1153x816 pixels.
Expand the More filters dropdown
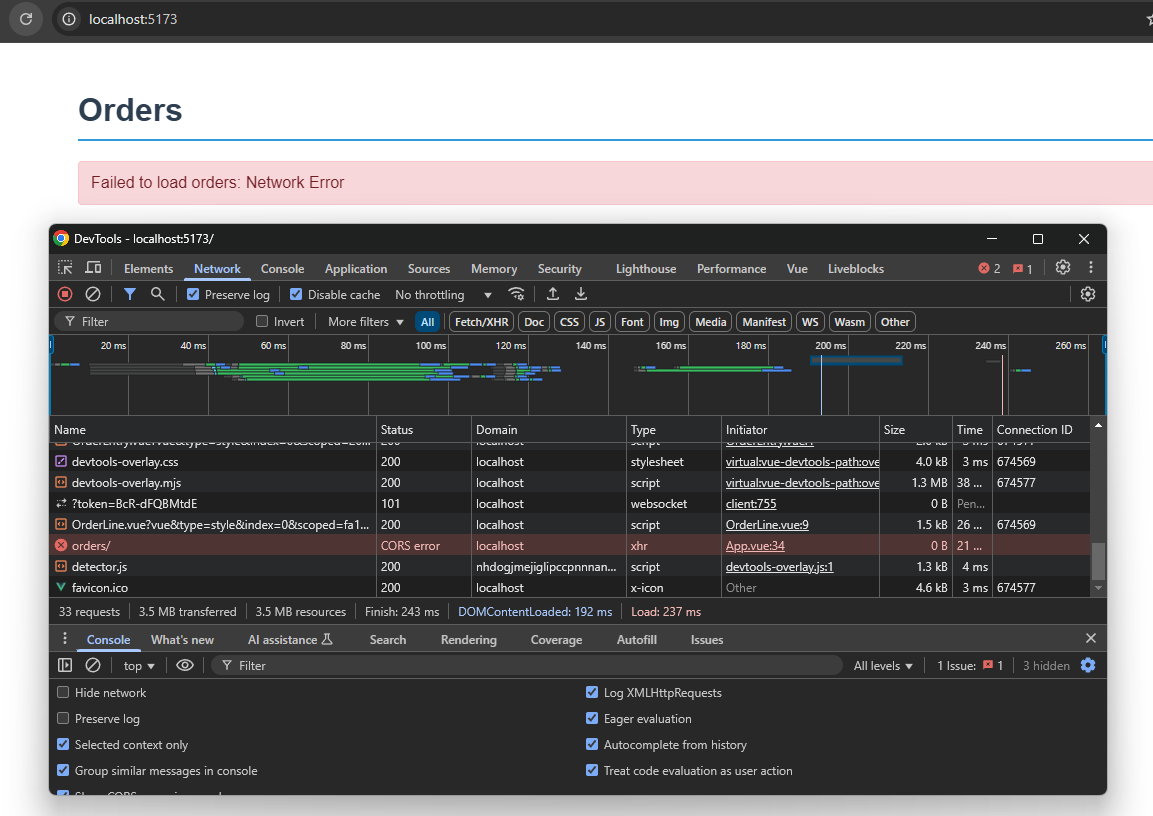click(365, 322)
